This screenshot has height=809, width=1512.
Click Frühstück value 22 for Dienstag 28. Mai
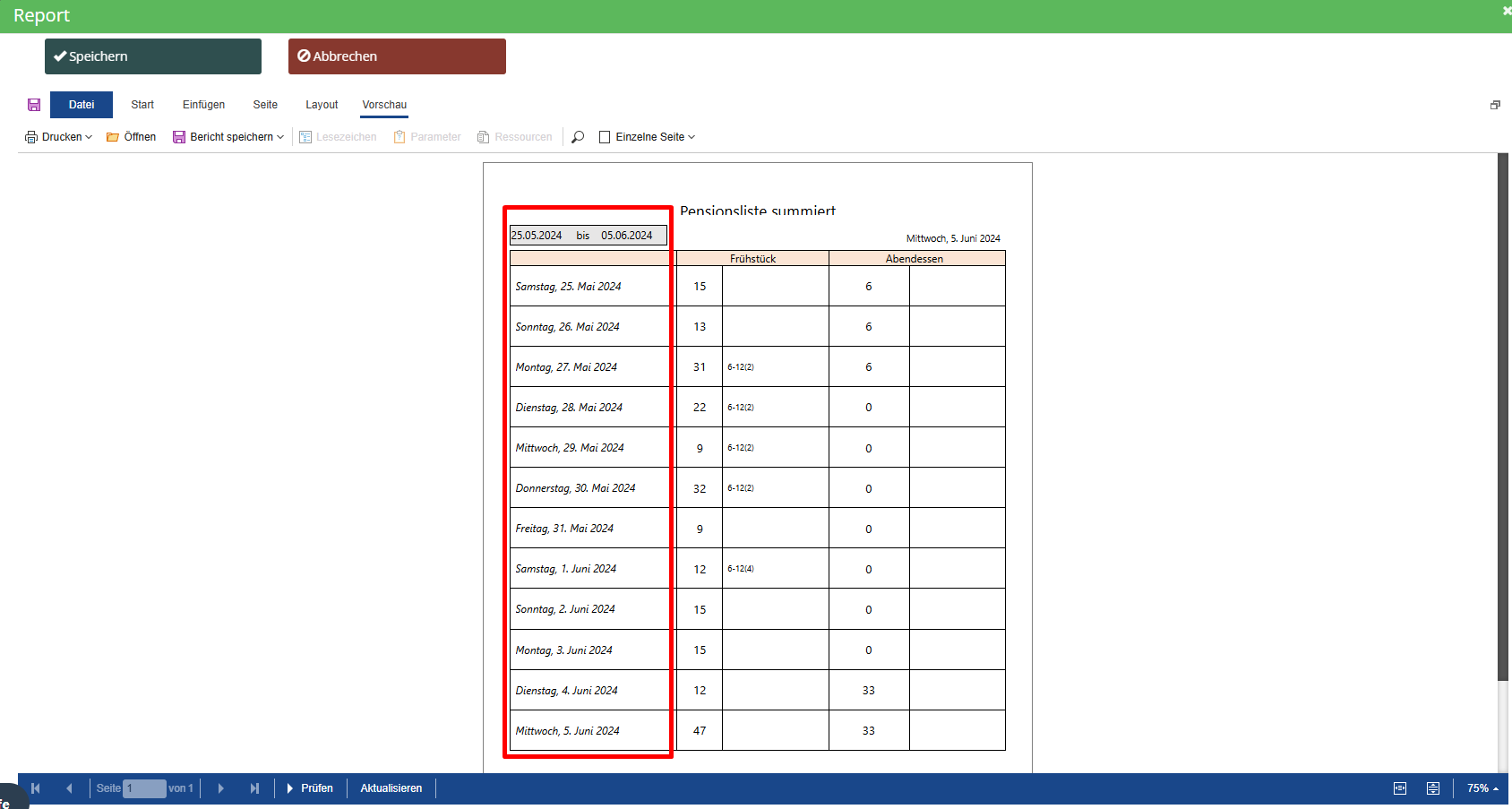coord(700,408)
